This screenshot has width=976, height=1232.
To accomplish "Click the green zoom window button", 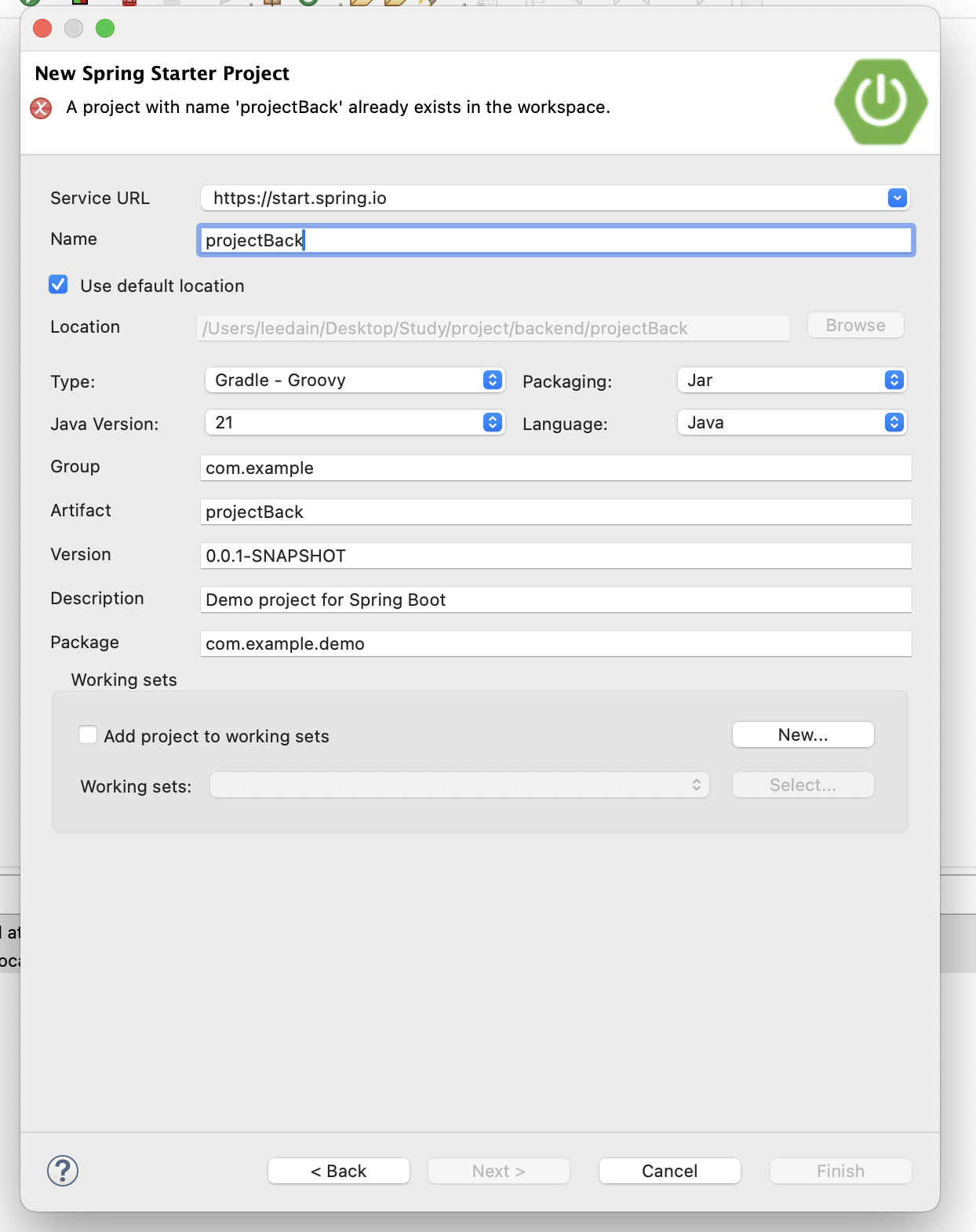I will (x=105, y=29).
